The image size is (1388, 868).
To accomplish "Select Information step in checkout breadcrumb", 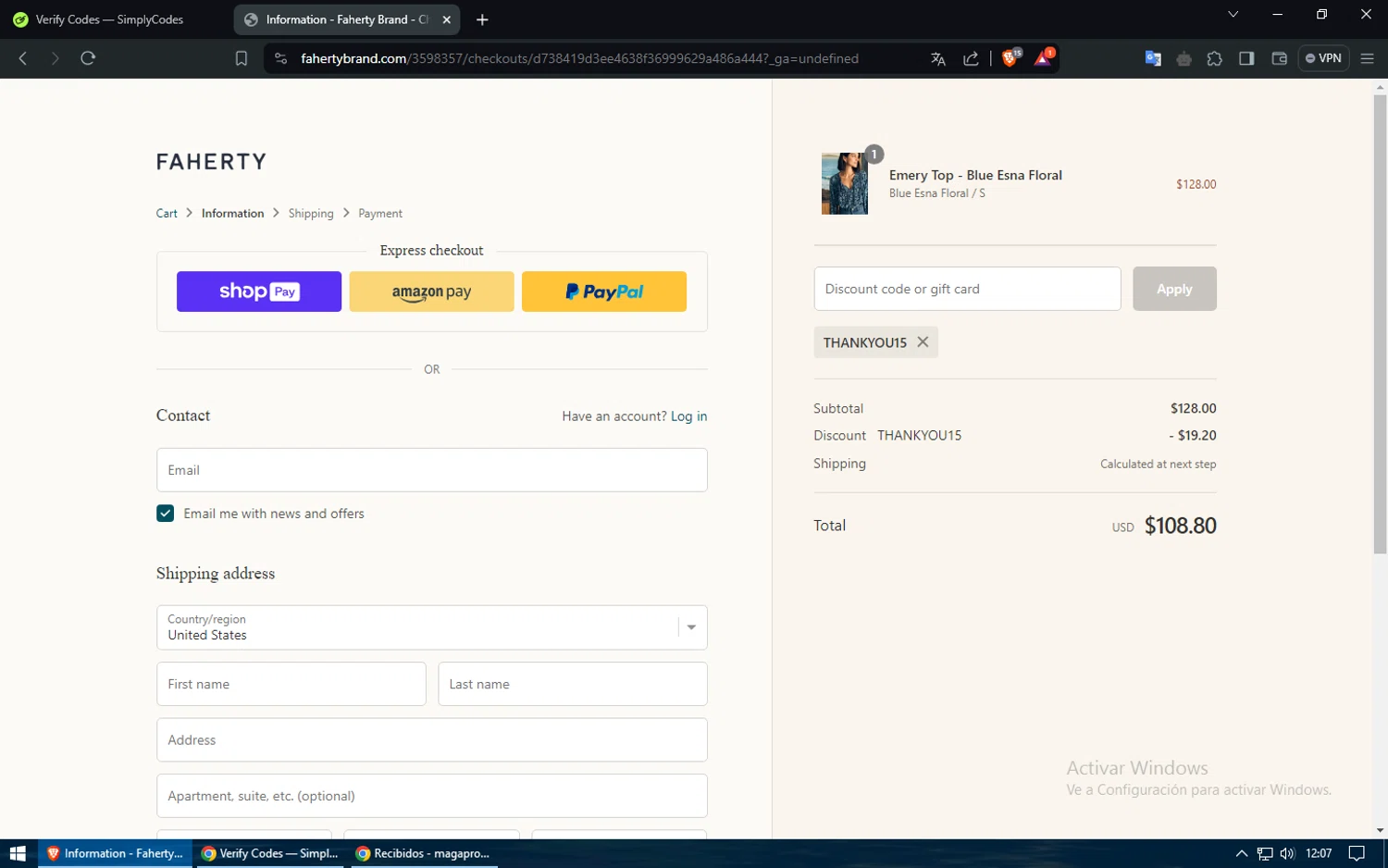I will pos(232,214).
